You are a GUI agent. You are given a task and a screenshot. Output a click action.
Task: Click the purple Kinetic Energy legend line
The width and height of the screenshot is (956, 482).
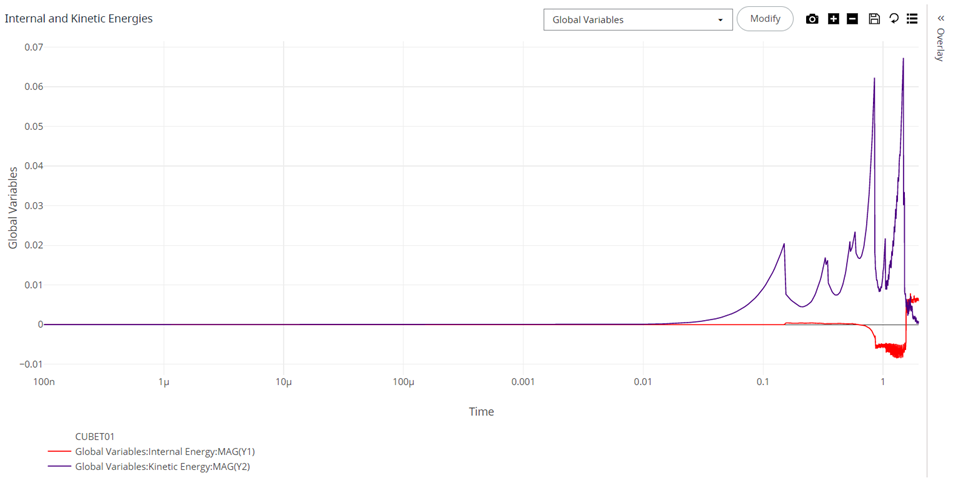click(59, 466)
